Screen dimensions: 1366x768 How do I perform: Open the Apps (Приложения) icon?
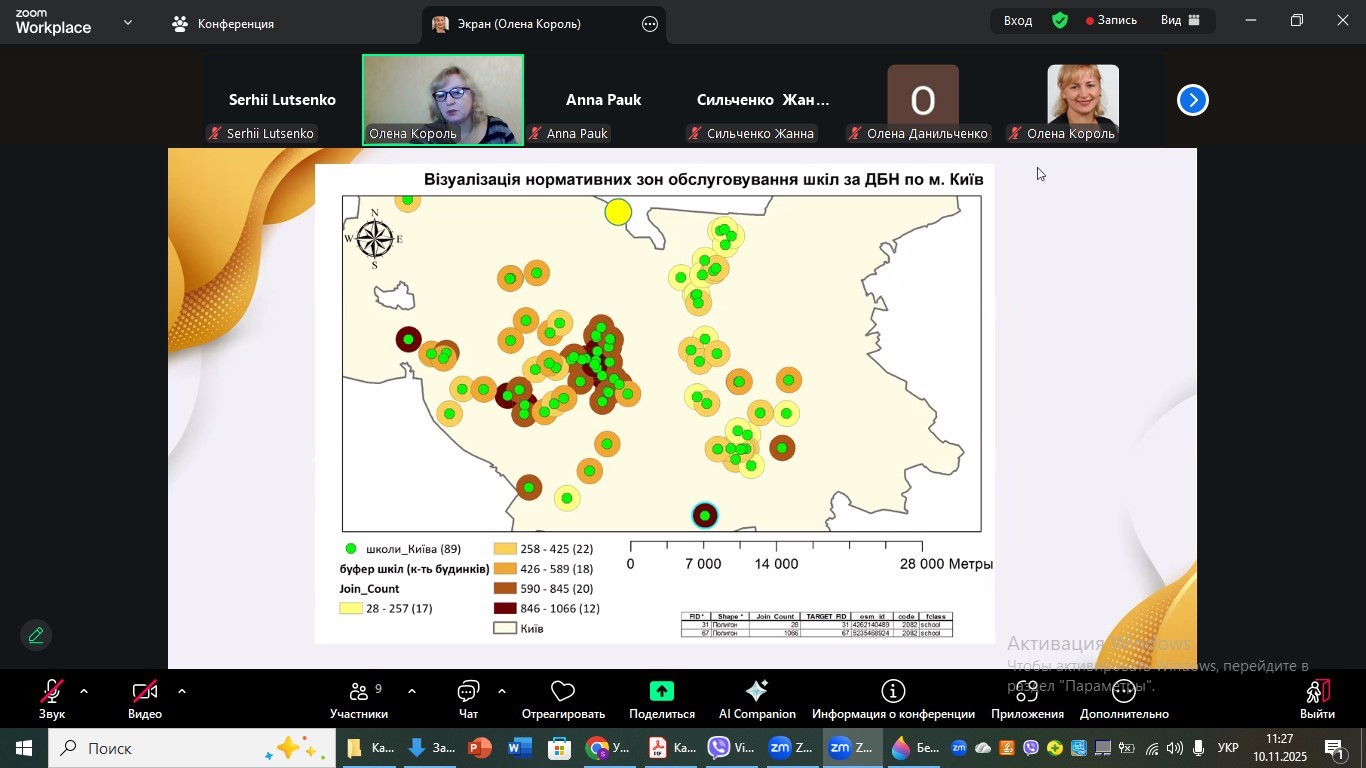1027,692
